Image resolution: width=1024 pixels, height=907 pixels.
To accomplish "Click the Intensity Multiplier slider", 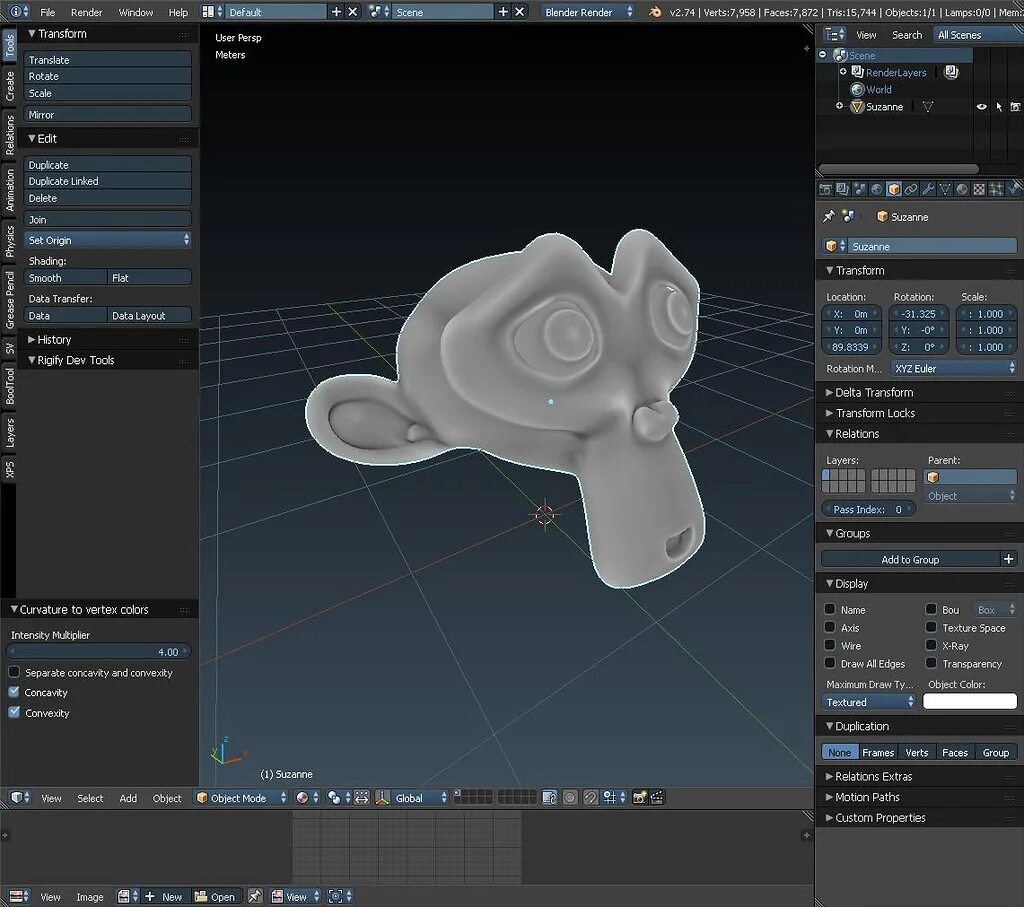I will [98, 652].
